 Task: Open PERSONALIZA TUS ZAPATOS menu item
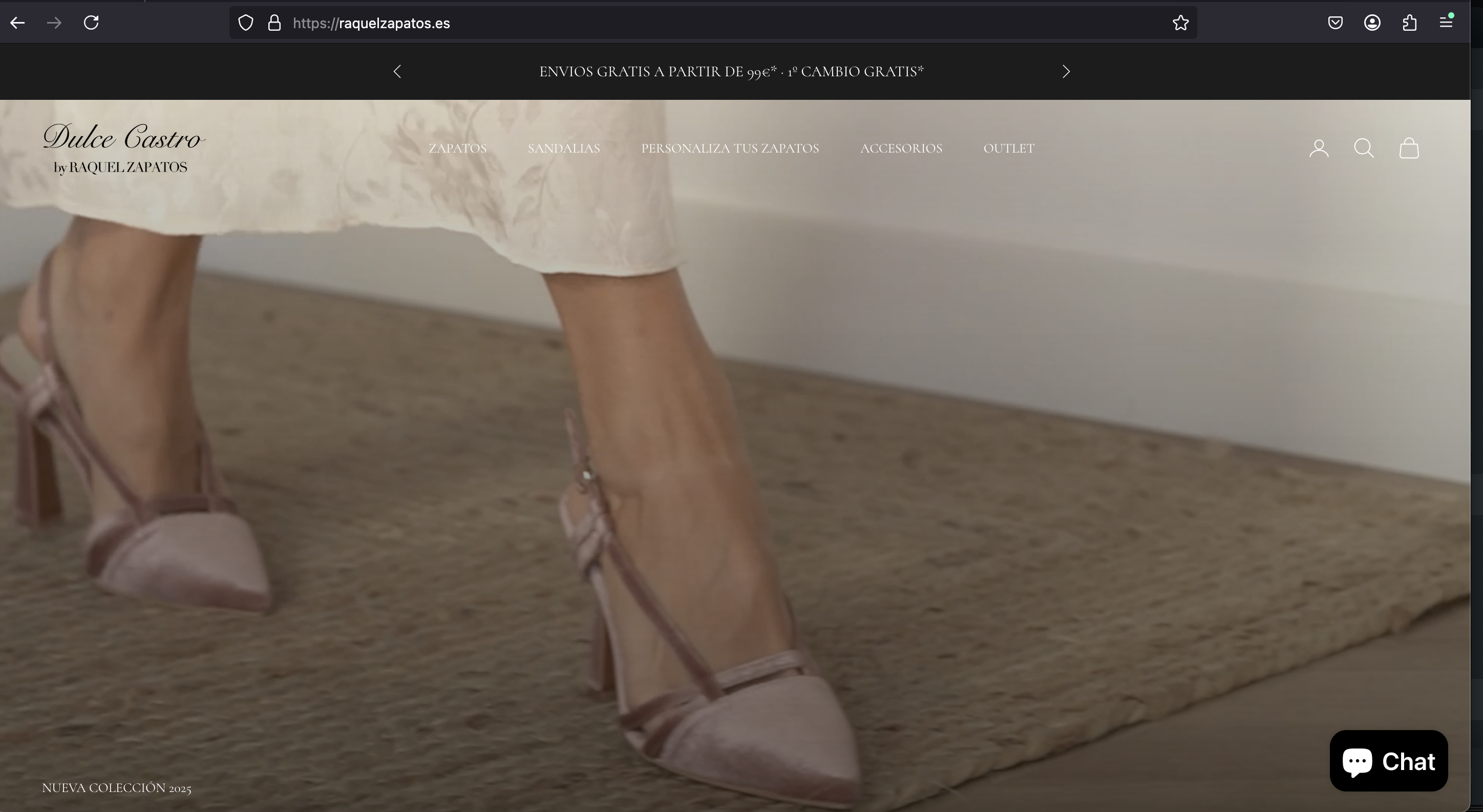[730, 148]
